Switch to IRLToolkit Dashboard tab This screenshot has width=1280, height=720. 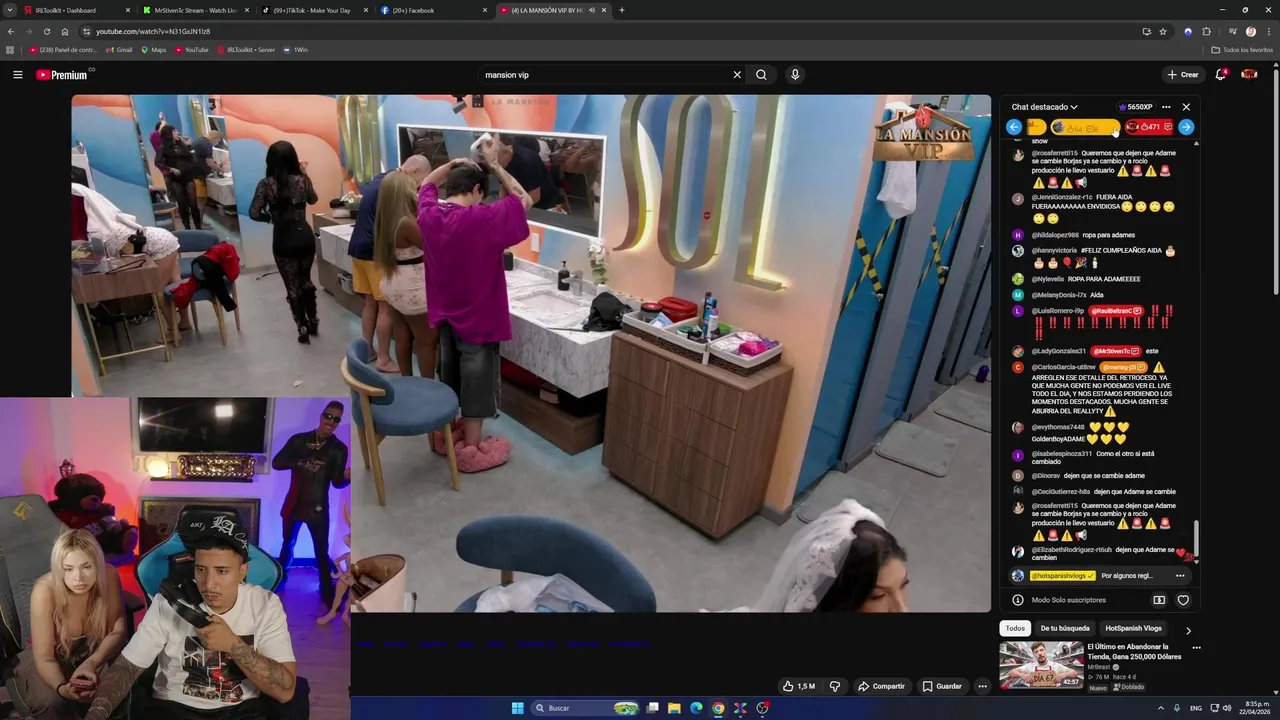(x=76, y=10)
